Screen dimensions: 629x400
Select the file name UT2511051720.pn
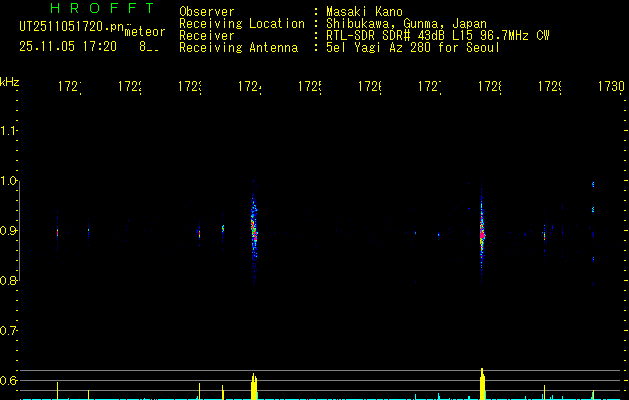point(72,27)
